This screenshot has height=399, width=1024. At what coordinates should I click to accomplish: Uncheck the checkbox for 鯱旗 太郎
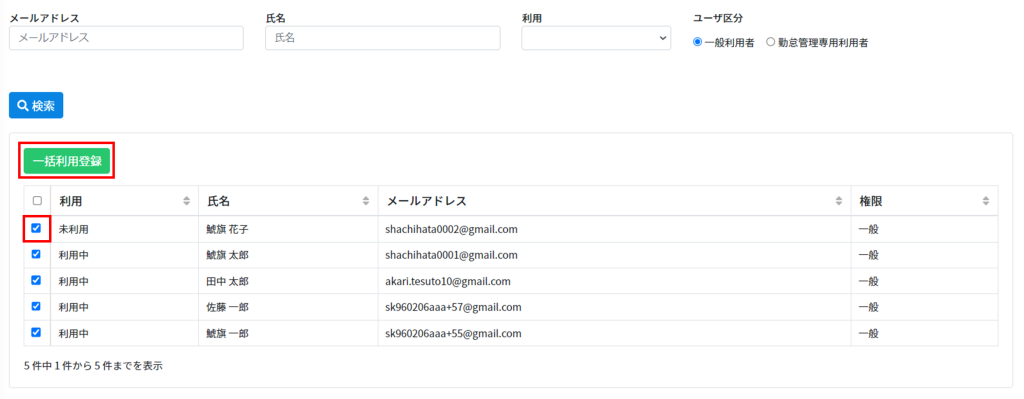coord(37,254)
